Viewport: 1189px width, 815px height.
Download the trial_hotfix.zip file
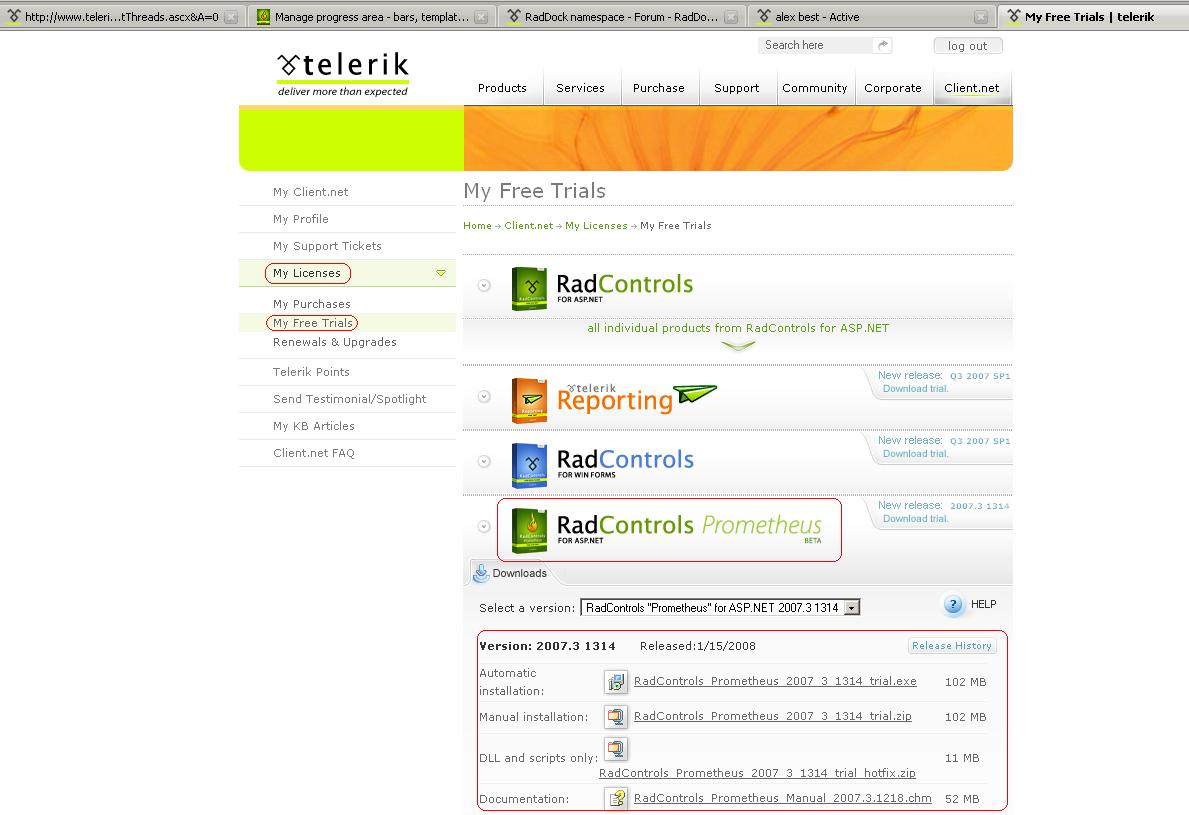pos(757,773)
